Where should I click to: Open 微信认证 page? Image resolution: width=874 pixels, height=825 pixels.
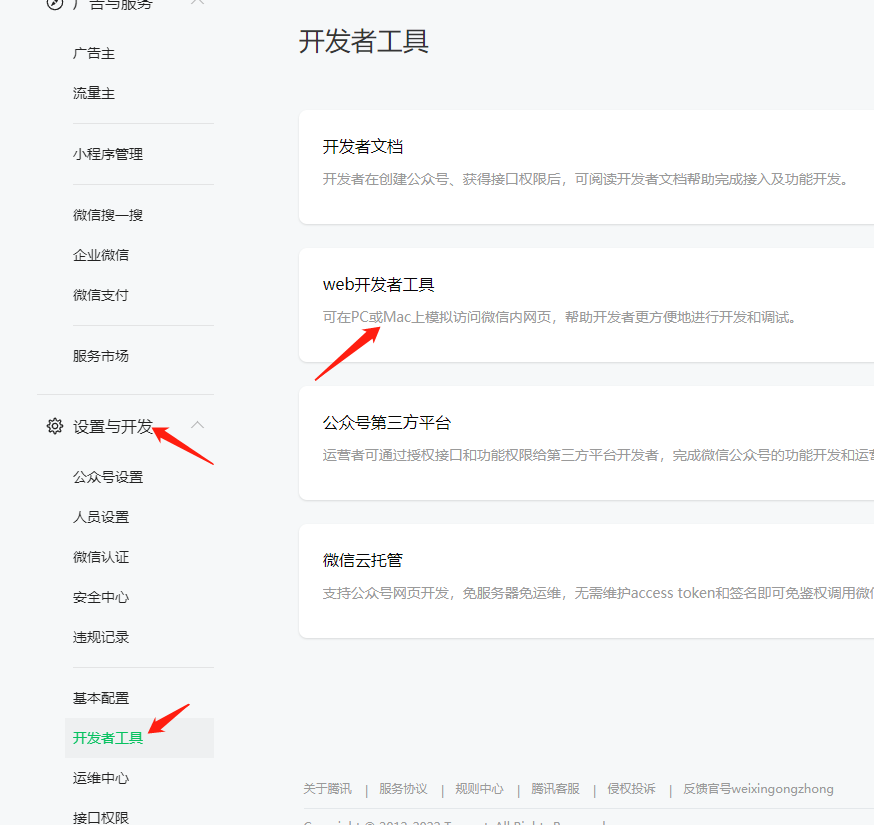tap(101, 557)
